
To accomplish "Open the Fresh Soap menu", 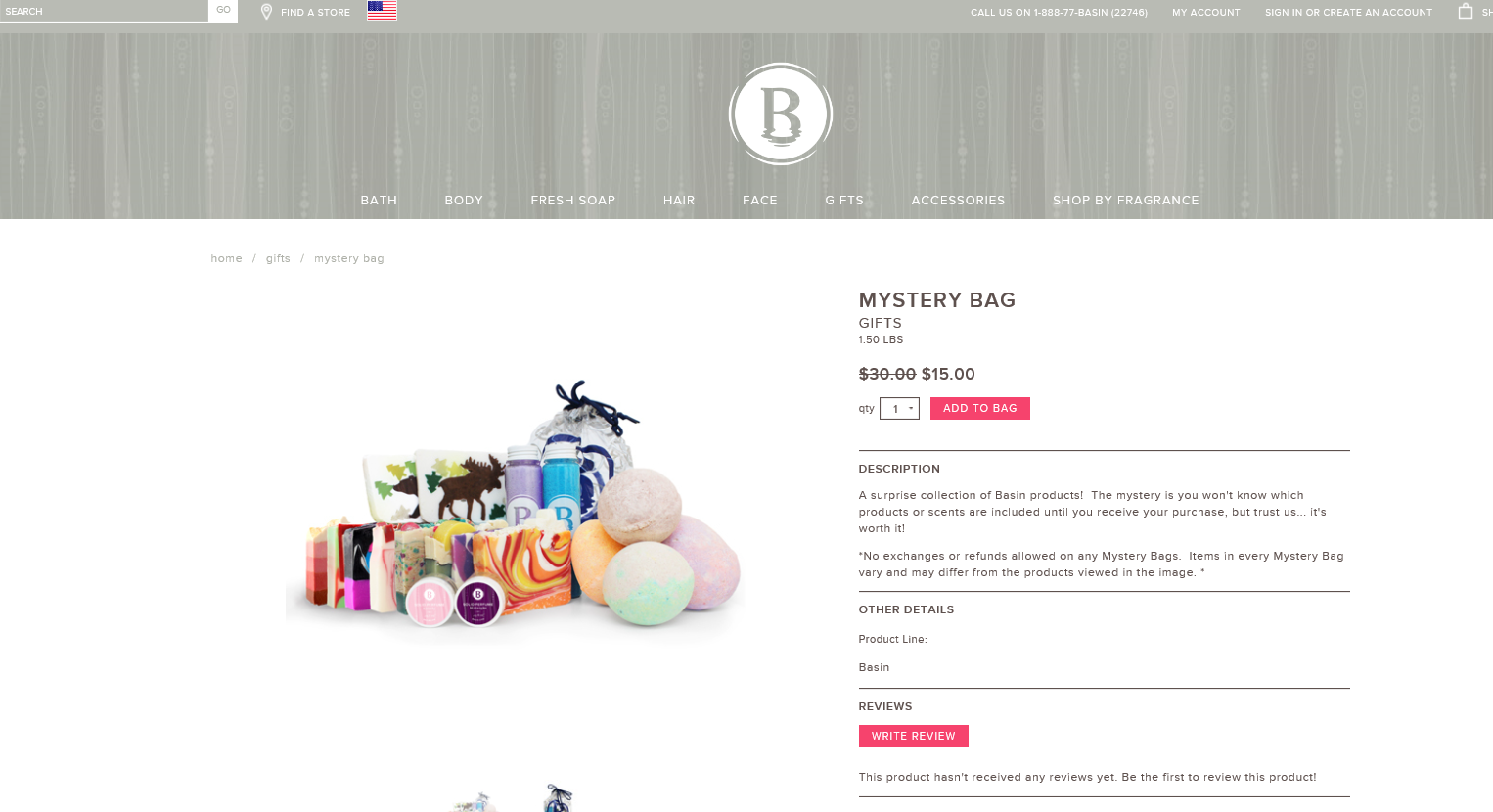I will coord(573,200).
